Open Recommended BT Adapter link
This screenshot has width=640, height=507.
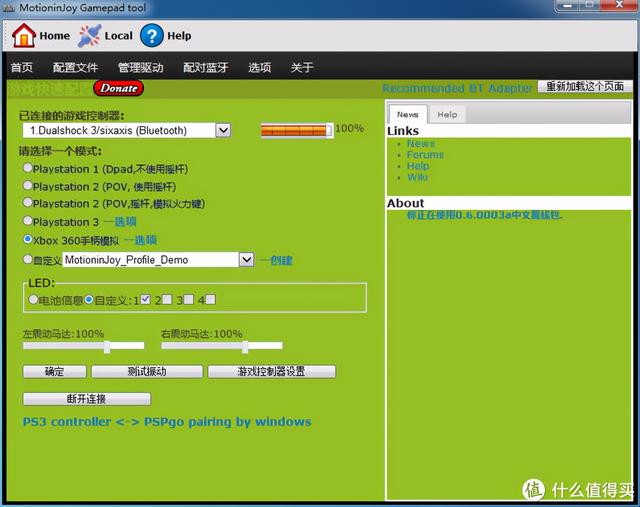pos(457,88)
